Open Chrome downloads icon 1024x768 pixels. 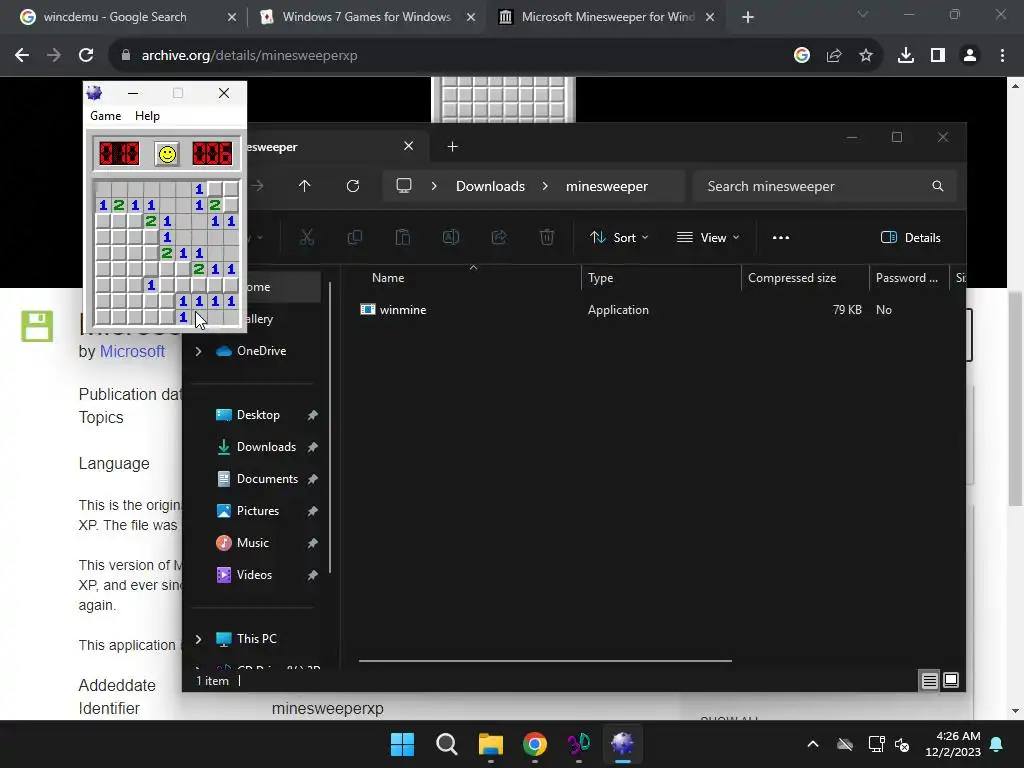pos(906,56)
